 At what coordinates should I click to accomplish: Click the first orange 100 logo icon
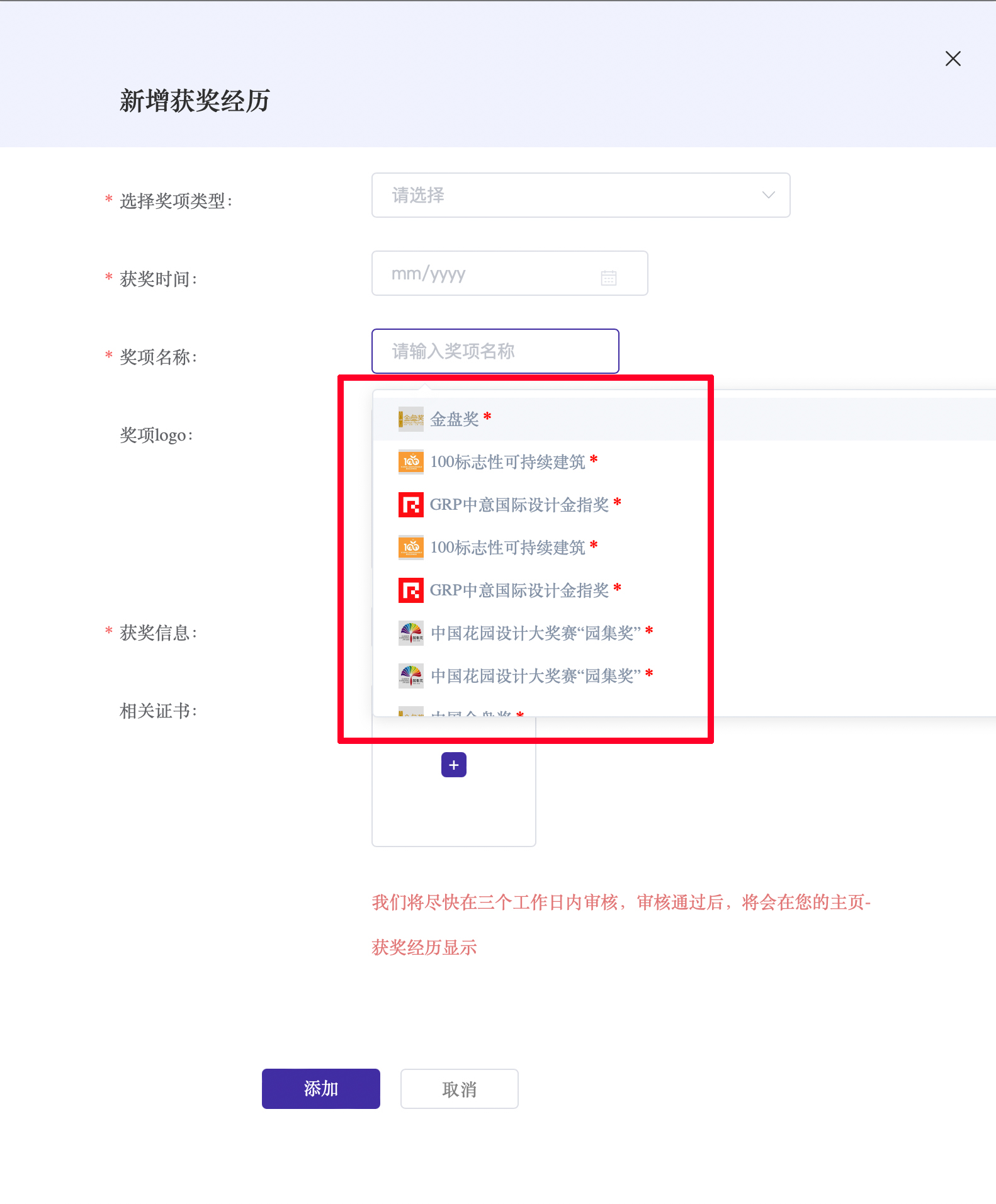(410, 462)
